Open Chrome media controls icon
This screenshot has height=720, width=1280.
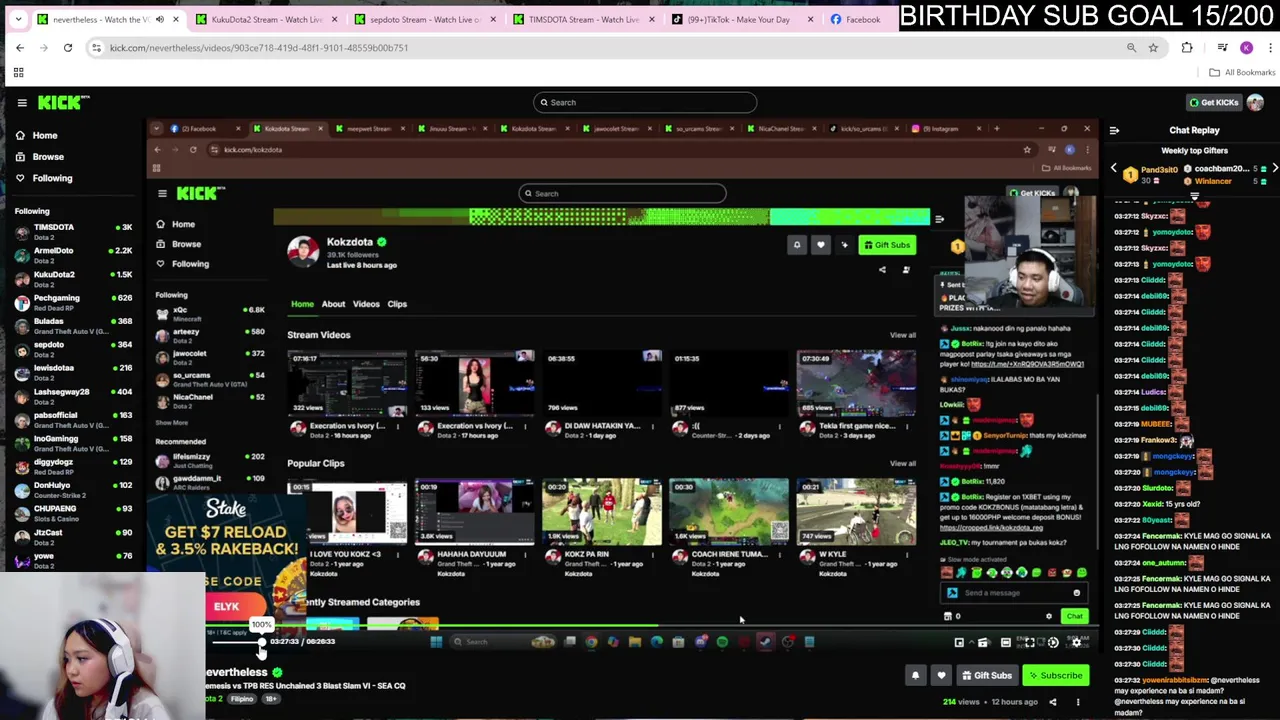coord(1222,48)
